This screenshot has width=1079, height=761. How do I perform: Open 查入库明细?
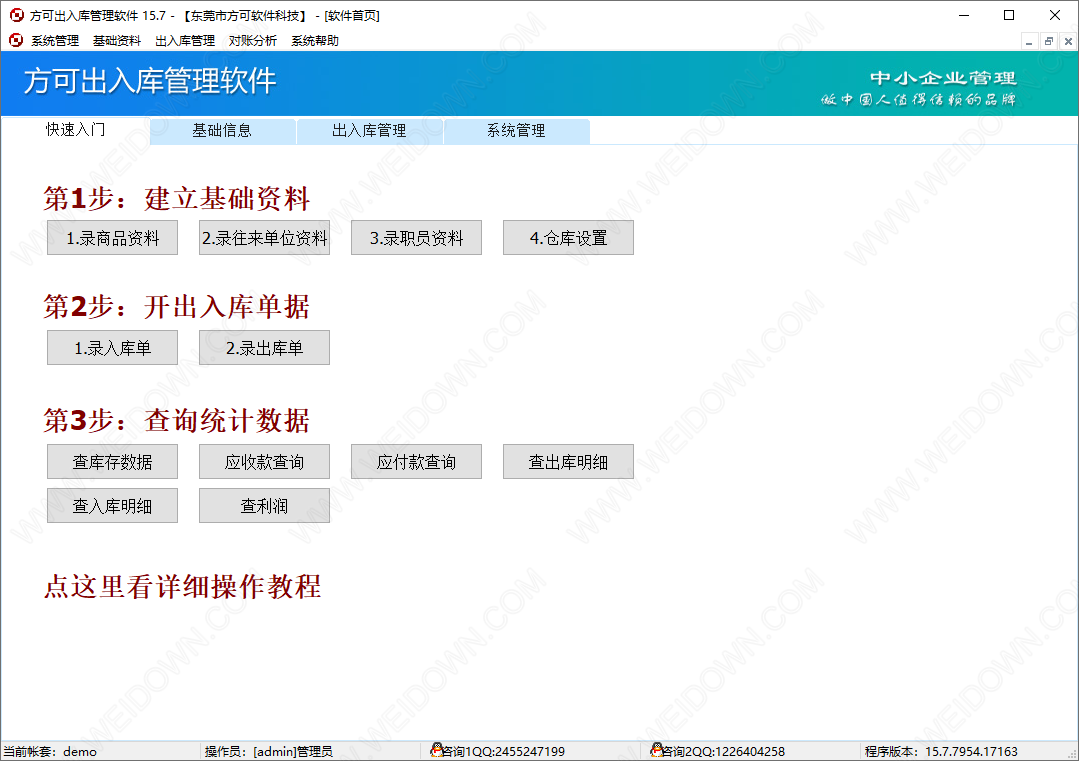coord(112,506)
